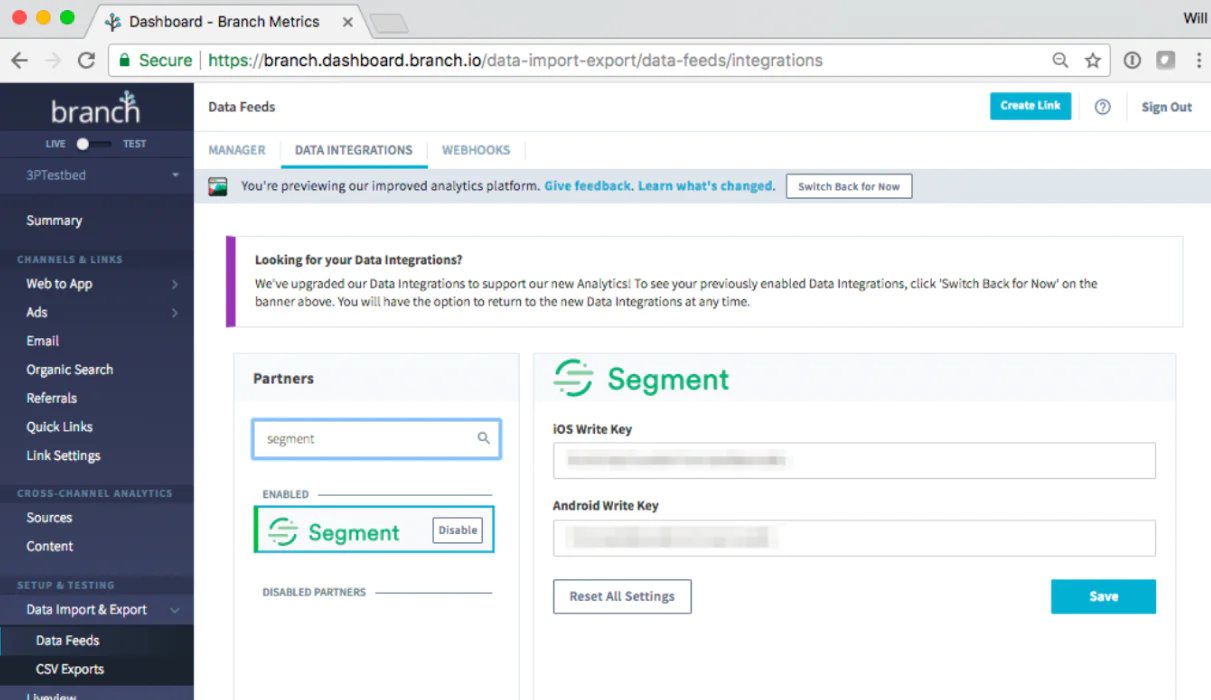Click Switch Back for Now in the banner

coord(848,186)
